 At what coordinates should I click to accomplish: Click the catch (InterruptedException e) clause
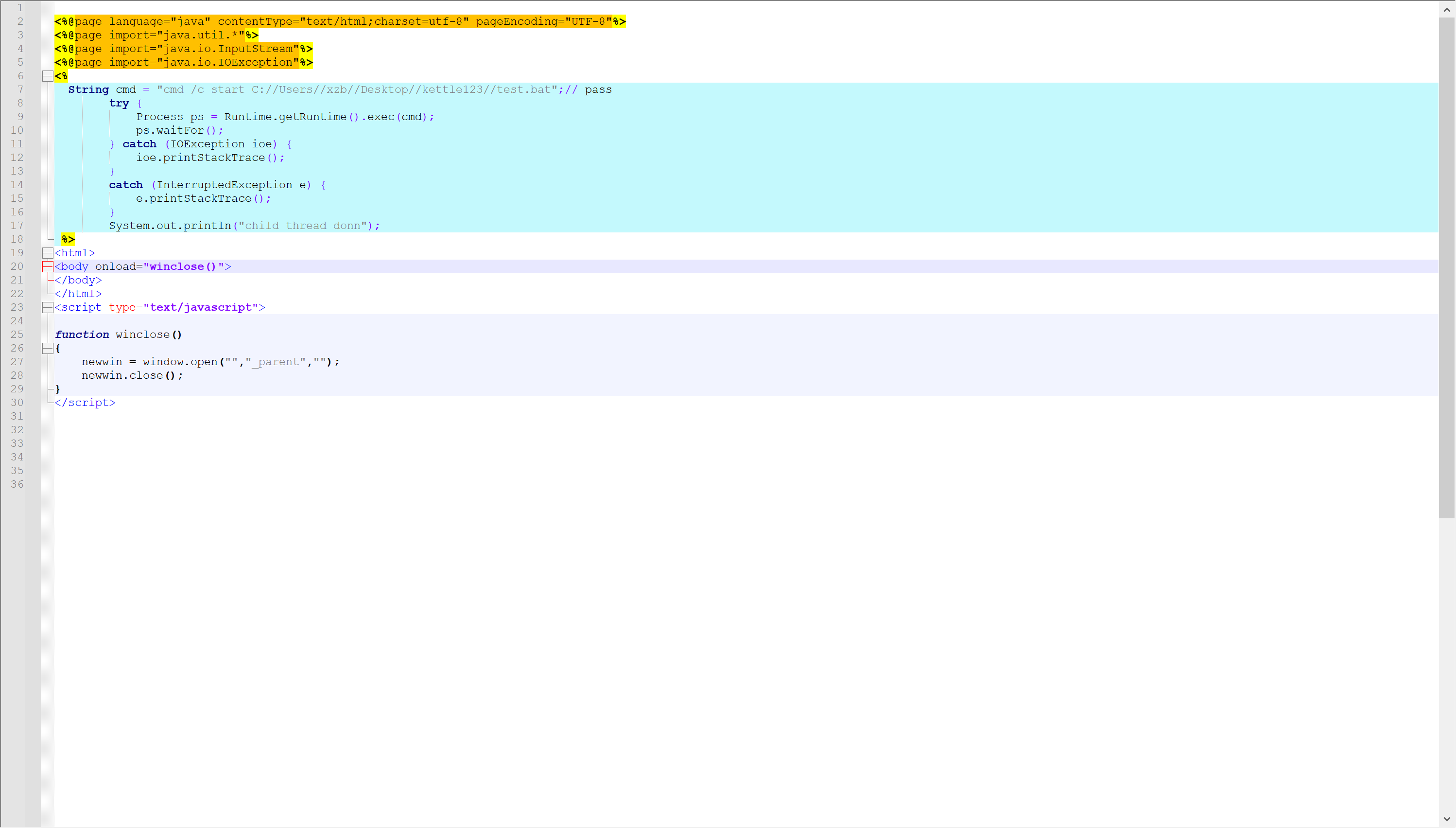coord(210,185)
